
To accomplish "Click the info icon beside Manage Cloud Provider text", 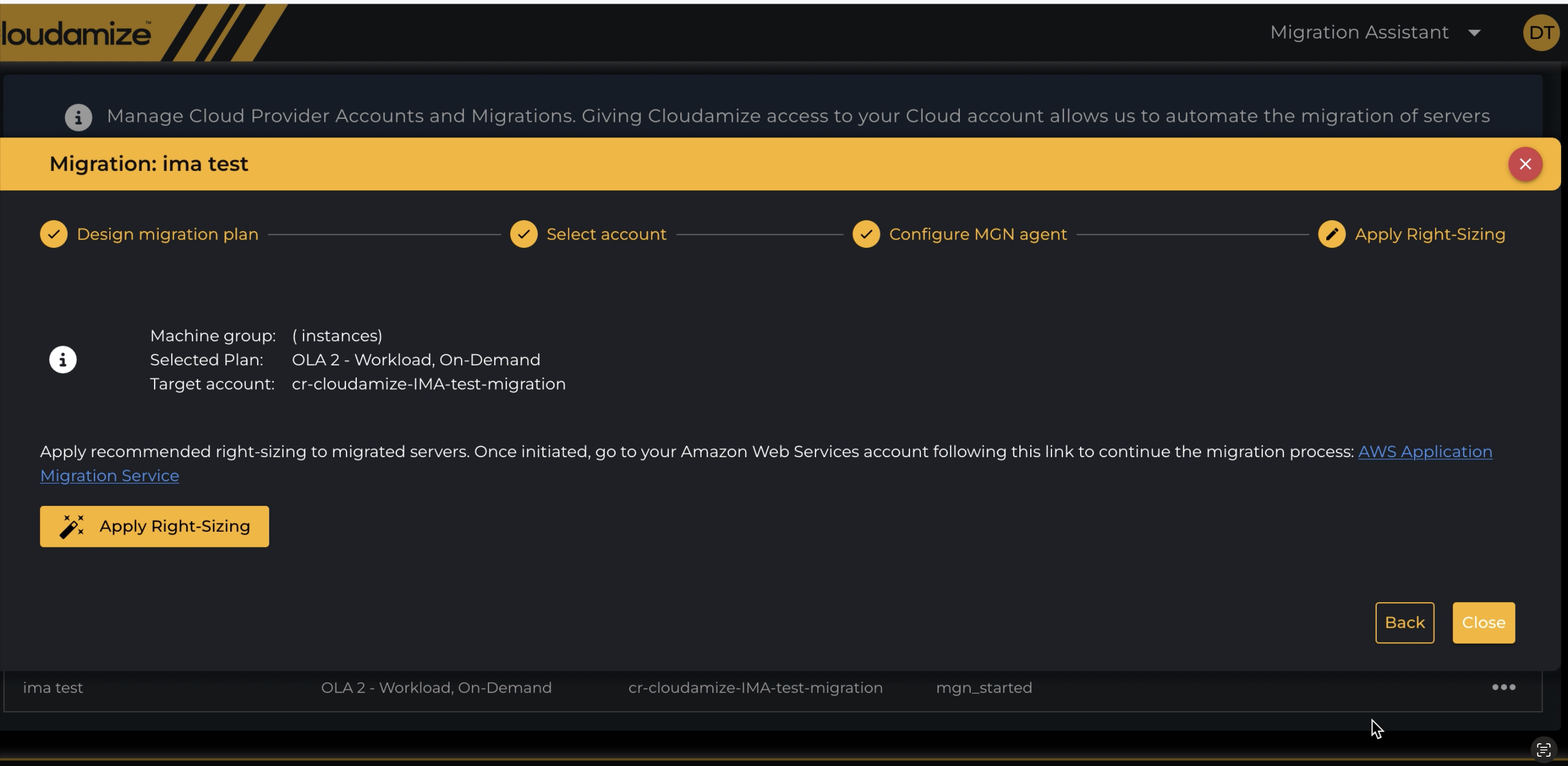I will tap(78, 117).
